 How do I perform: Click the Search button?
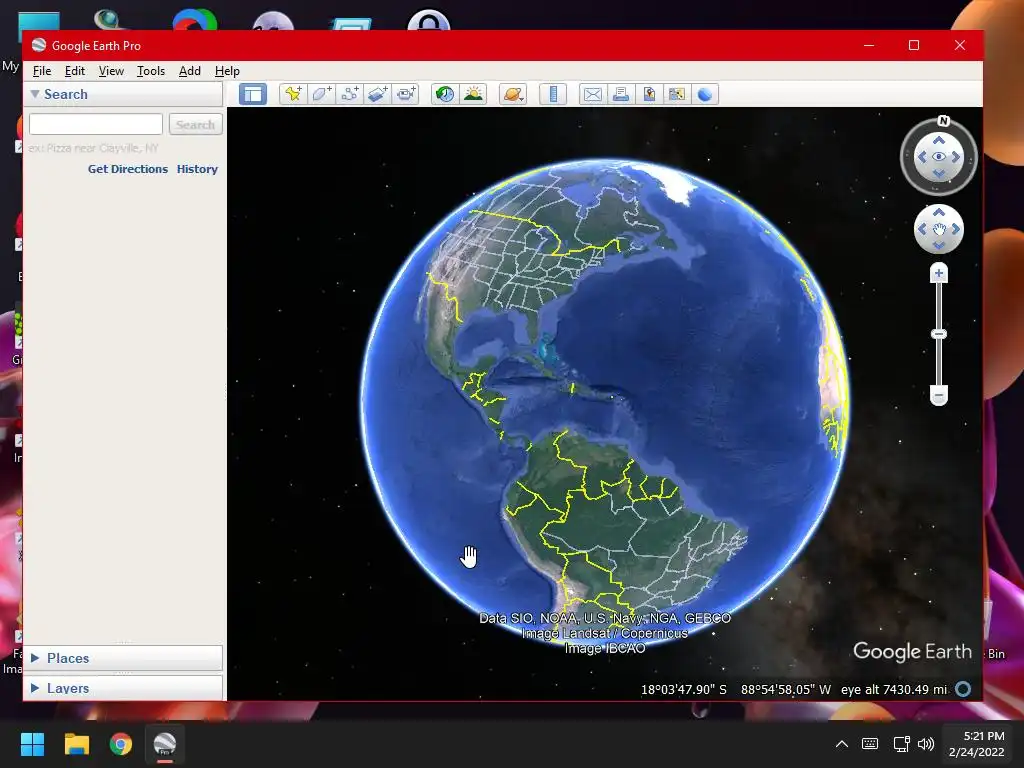click(x=195, y=124)
